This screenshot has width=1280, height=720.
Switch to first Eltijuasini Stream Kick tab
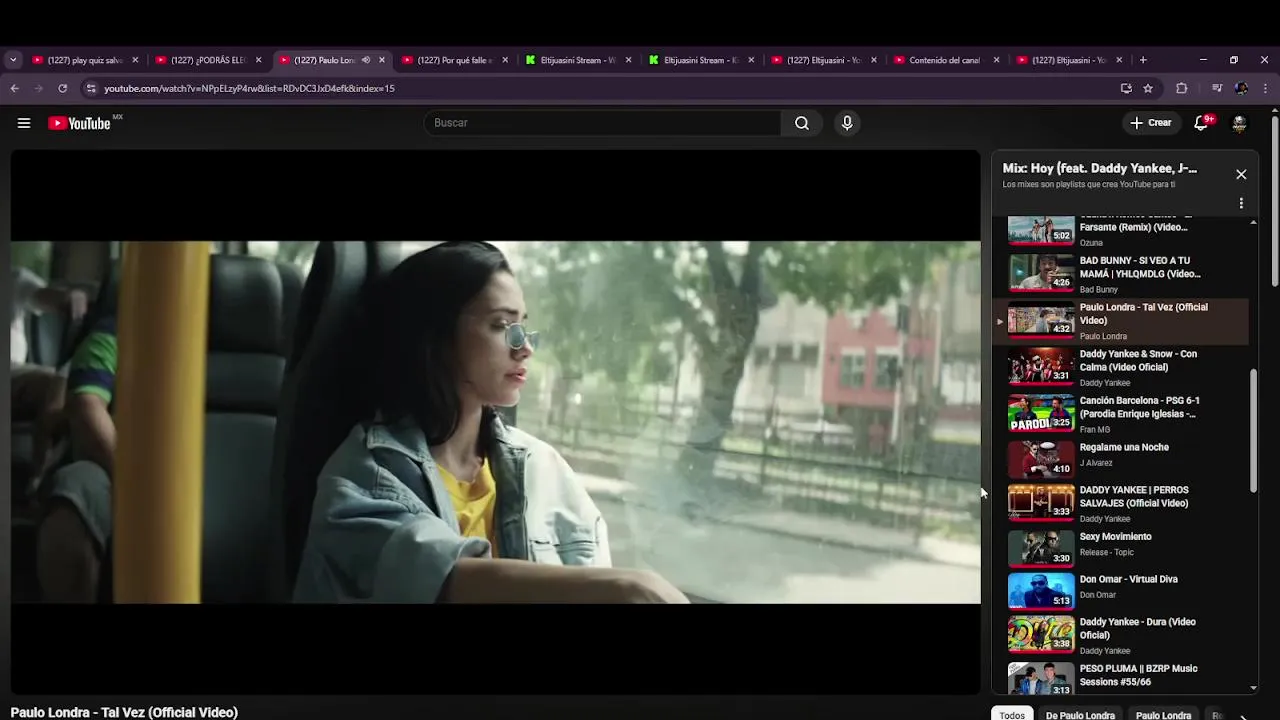(x=578, y=60)
